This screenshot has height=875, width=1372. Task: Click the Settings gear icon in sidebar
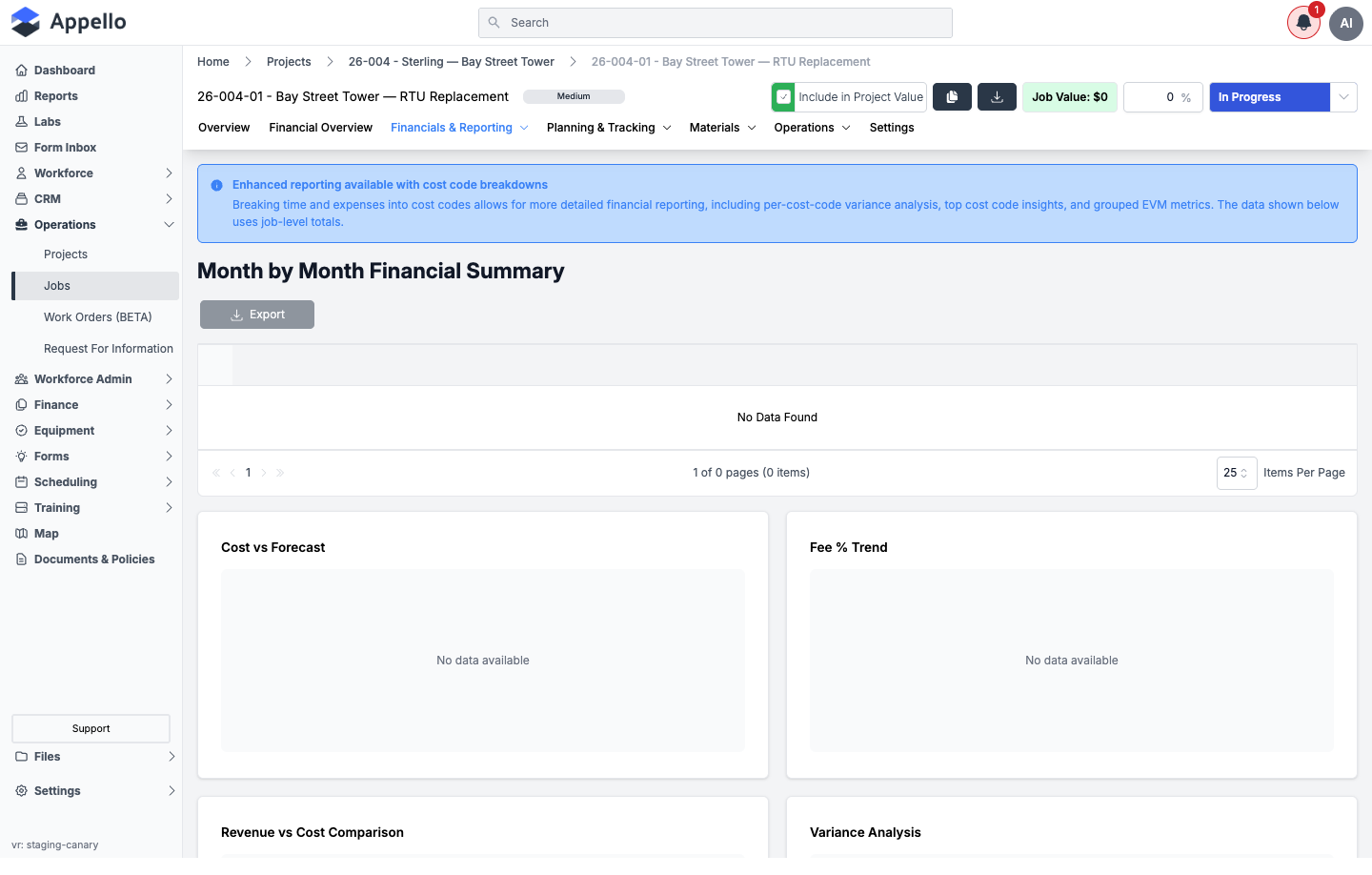tap(21, 791)
